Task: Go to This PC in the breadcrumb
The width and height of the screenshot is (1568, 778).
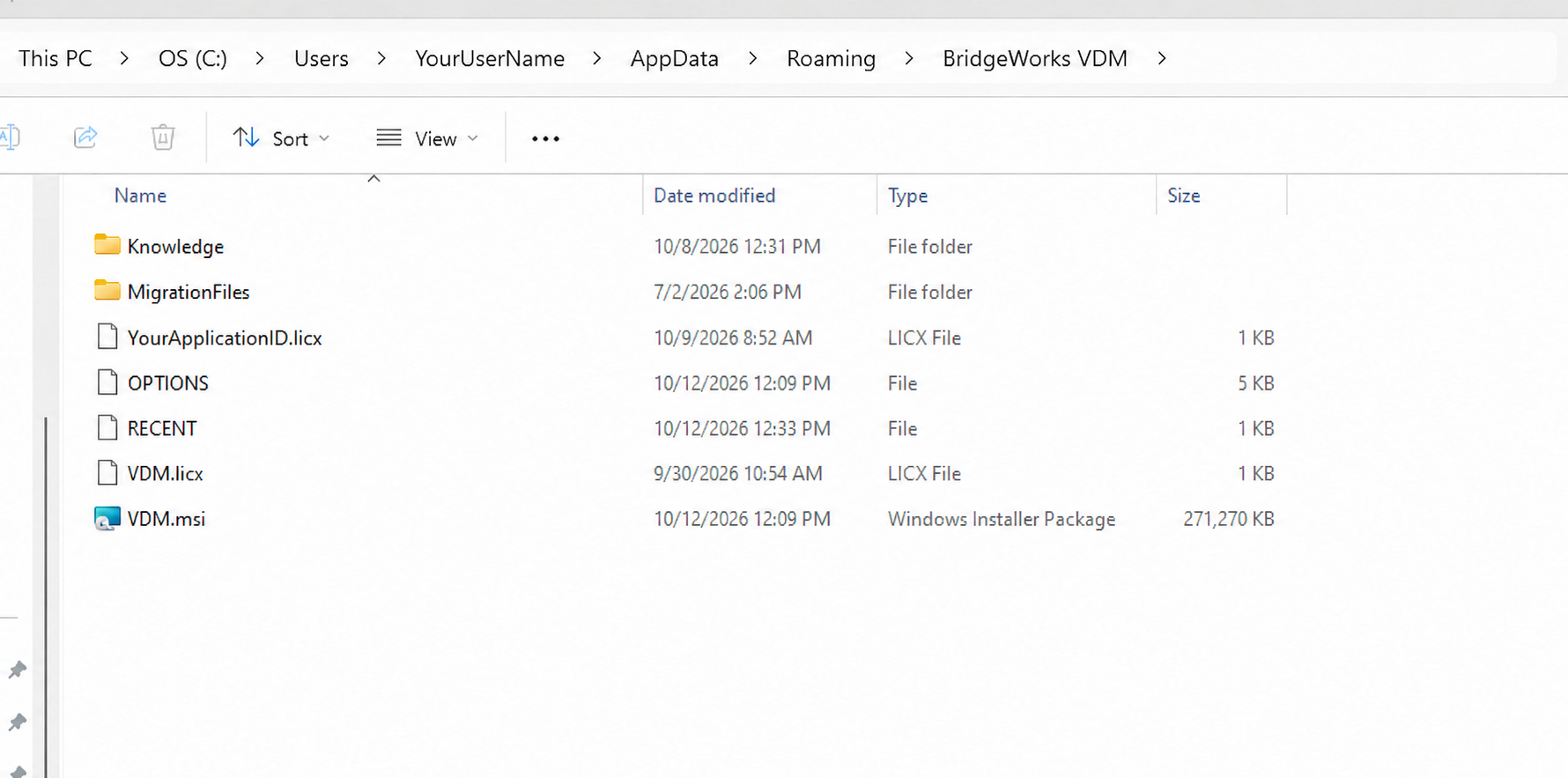Action: point(55,58)
